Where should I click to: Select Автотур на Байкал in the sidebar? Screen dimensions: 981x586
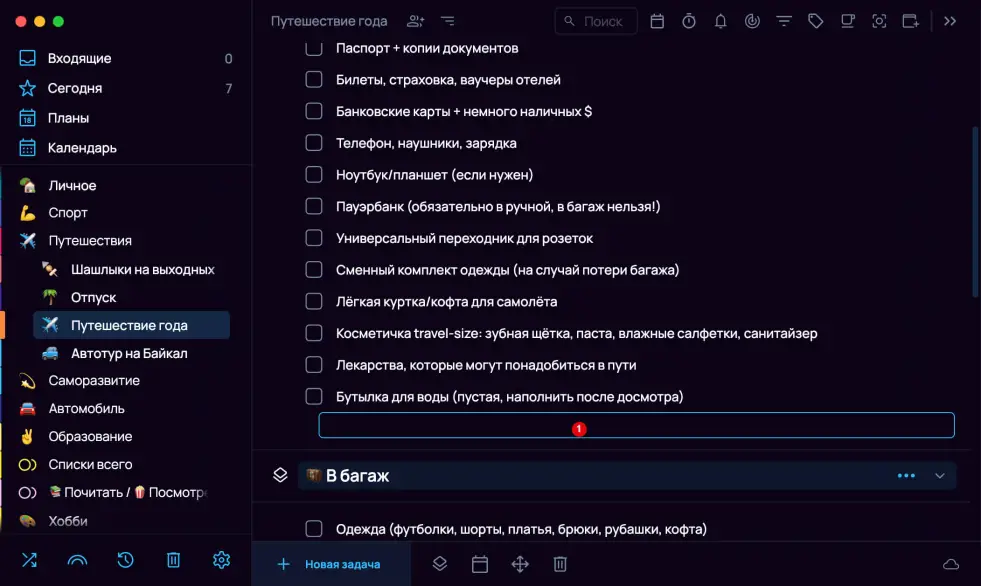pos(129,353)
